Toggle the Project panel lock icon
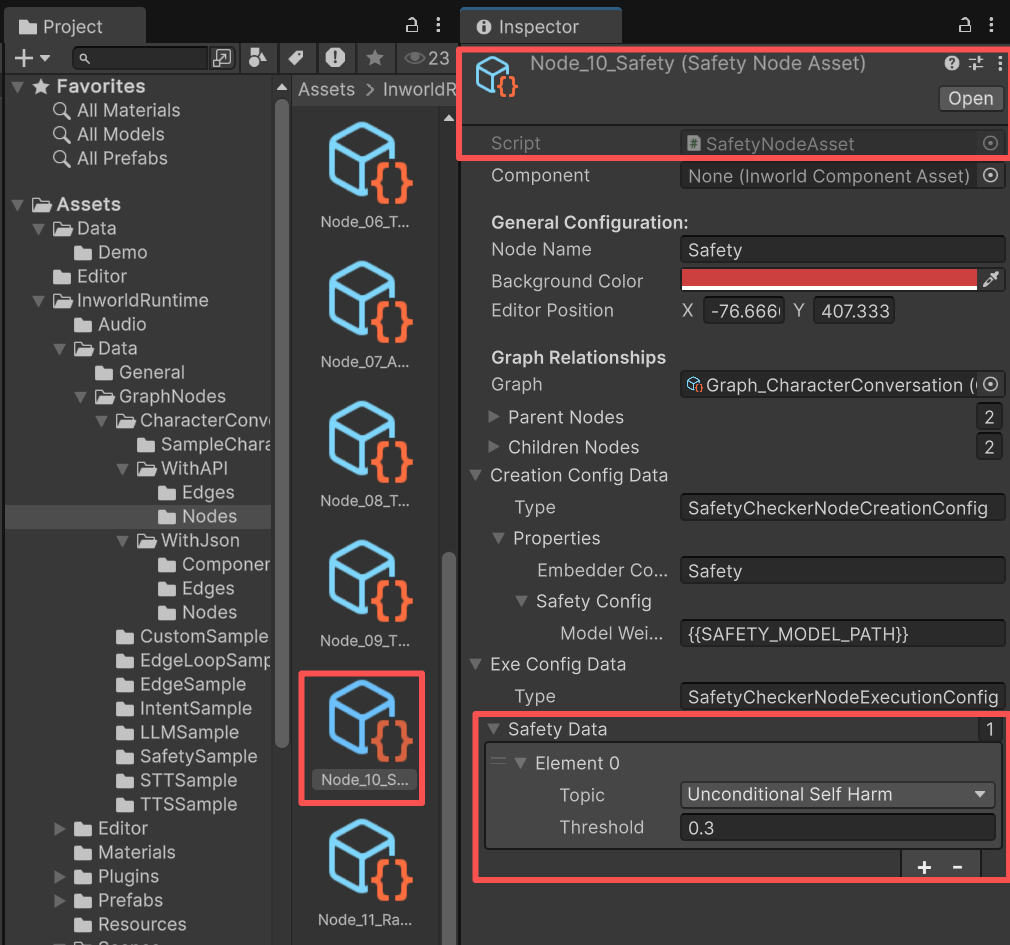1010x945 pixels. pos(412,25)
